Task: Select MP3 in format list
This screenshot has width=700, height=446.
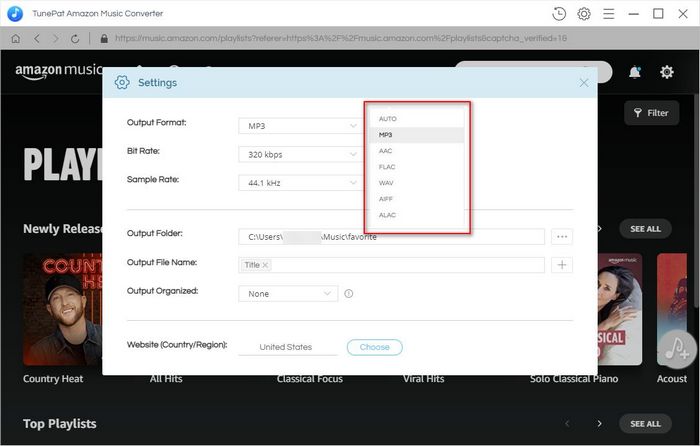Action: (417, 135)
